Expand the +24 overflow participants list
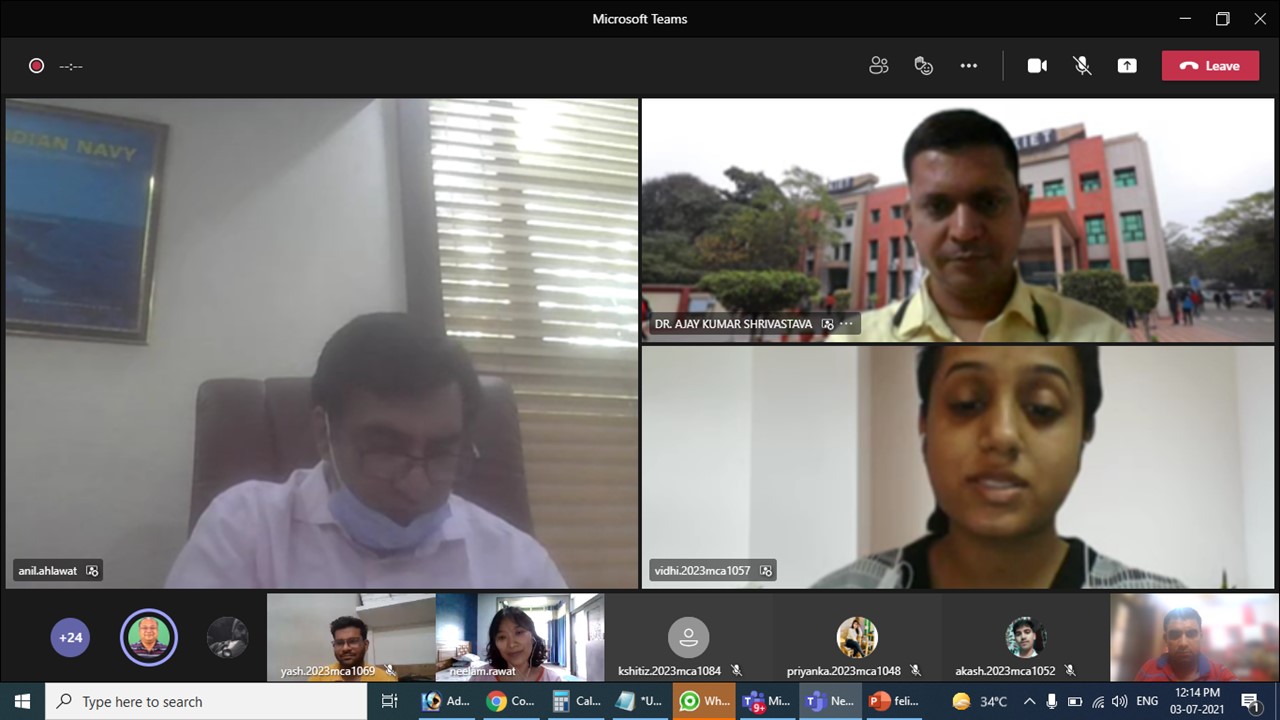The width and height of the screenshot is (1280, 720). point(70,637)
